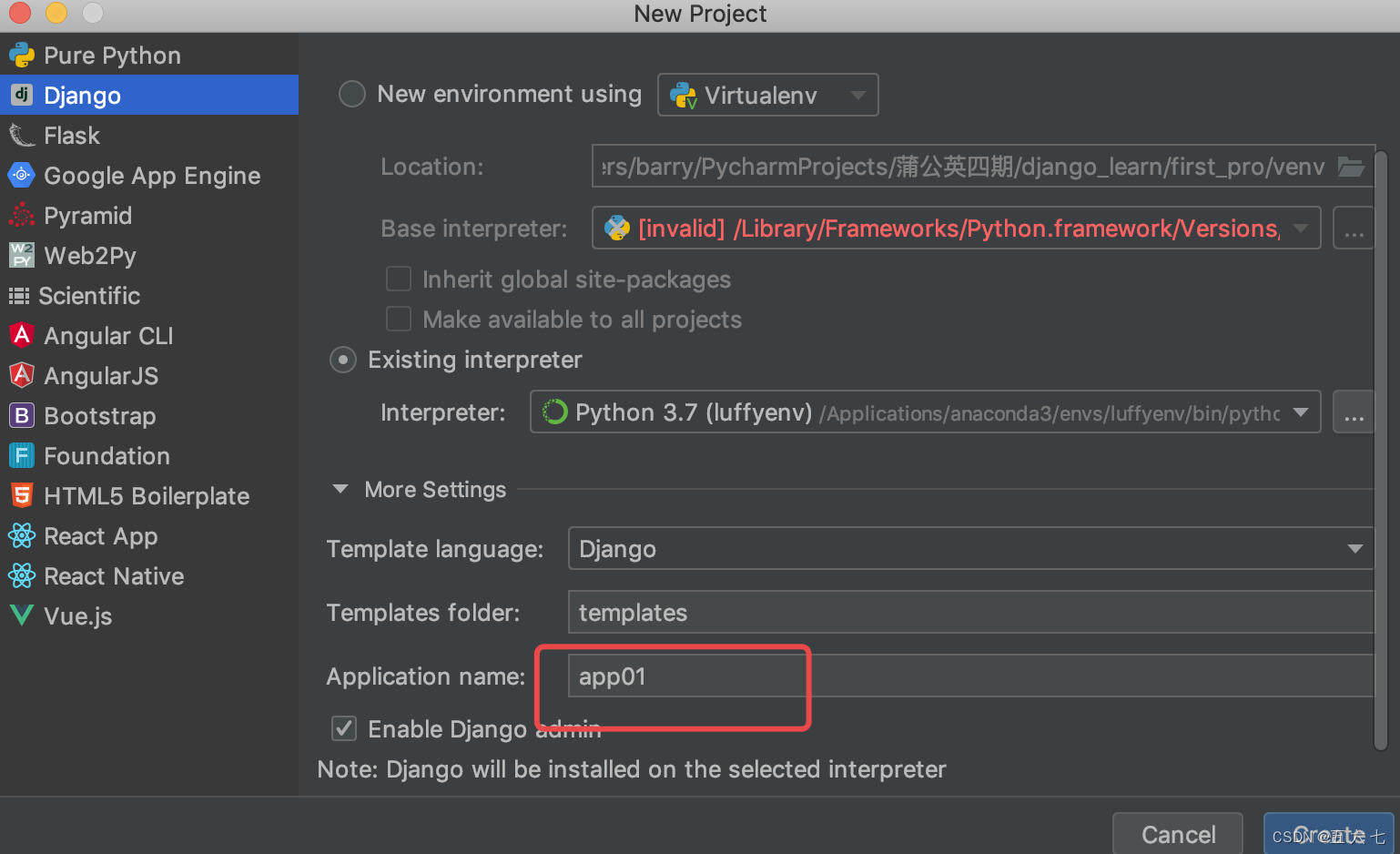Select New environment using radio button
This screenshot has height=854, width=1400.
pos(352,94)
